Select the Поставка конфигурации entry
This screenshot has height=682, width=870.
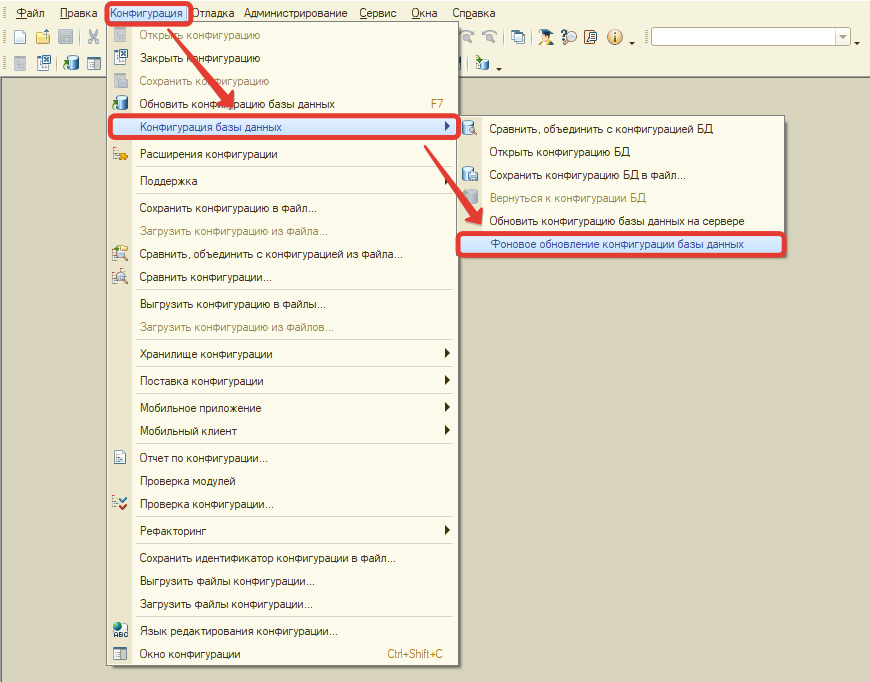click(283, 381)
